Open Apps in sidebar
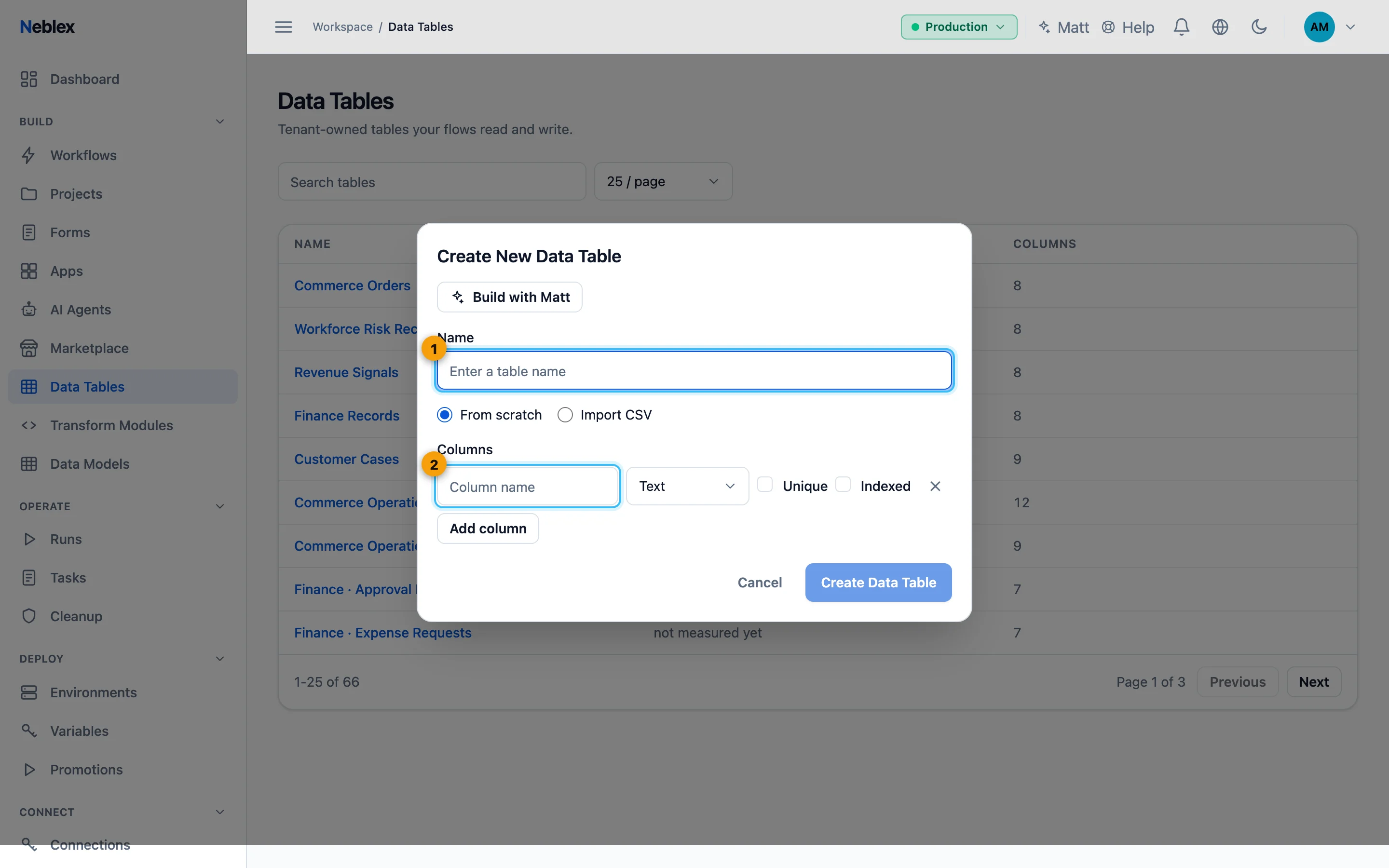This screenshot has height=868, width=1389. tap(123, 271)
